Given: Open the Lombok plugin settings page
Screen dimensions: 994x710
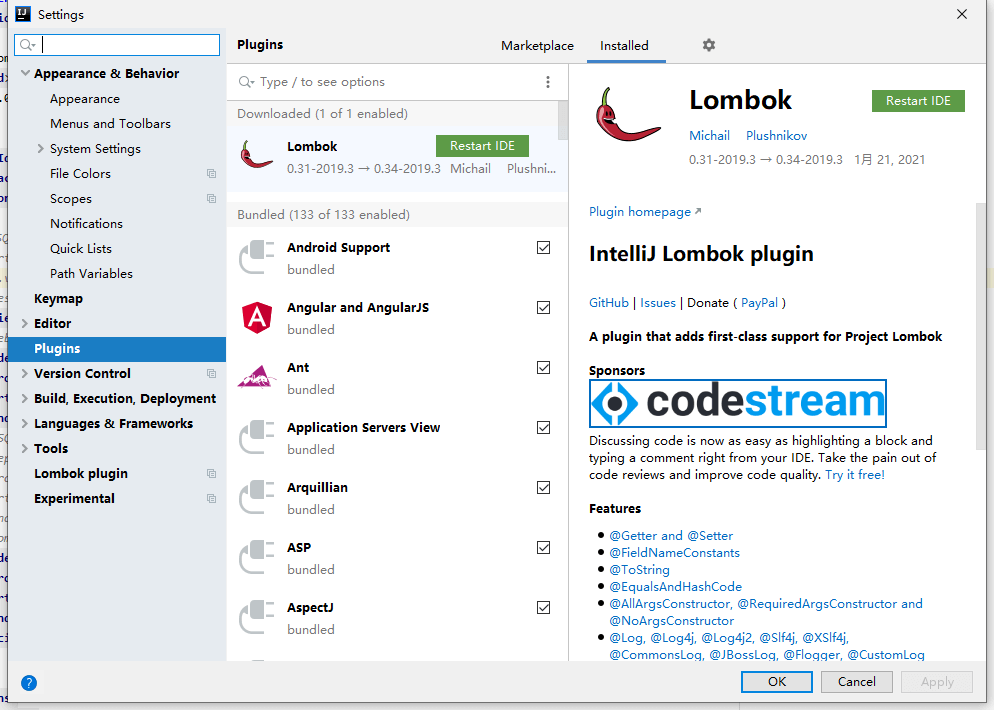Looking at the screenshot, I should [x=81, y=474].
